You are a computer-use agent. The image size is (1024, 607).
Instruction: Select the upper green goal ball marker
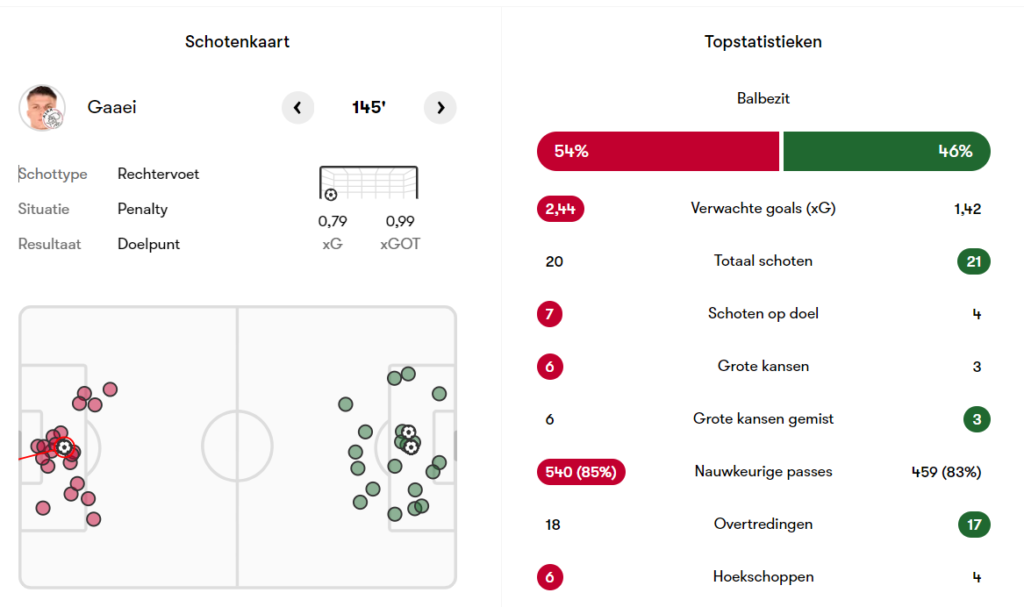[408, 432]
